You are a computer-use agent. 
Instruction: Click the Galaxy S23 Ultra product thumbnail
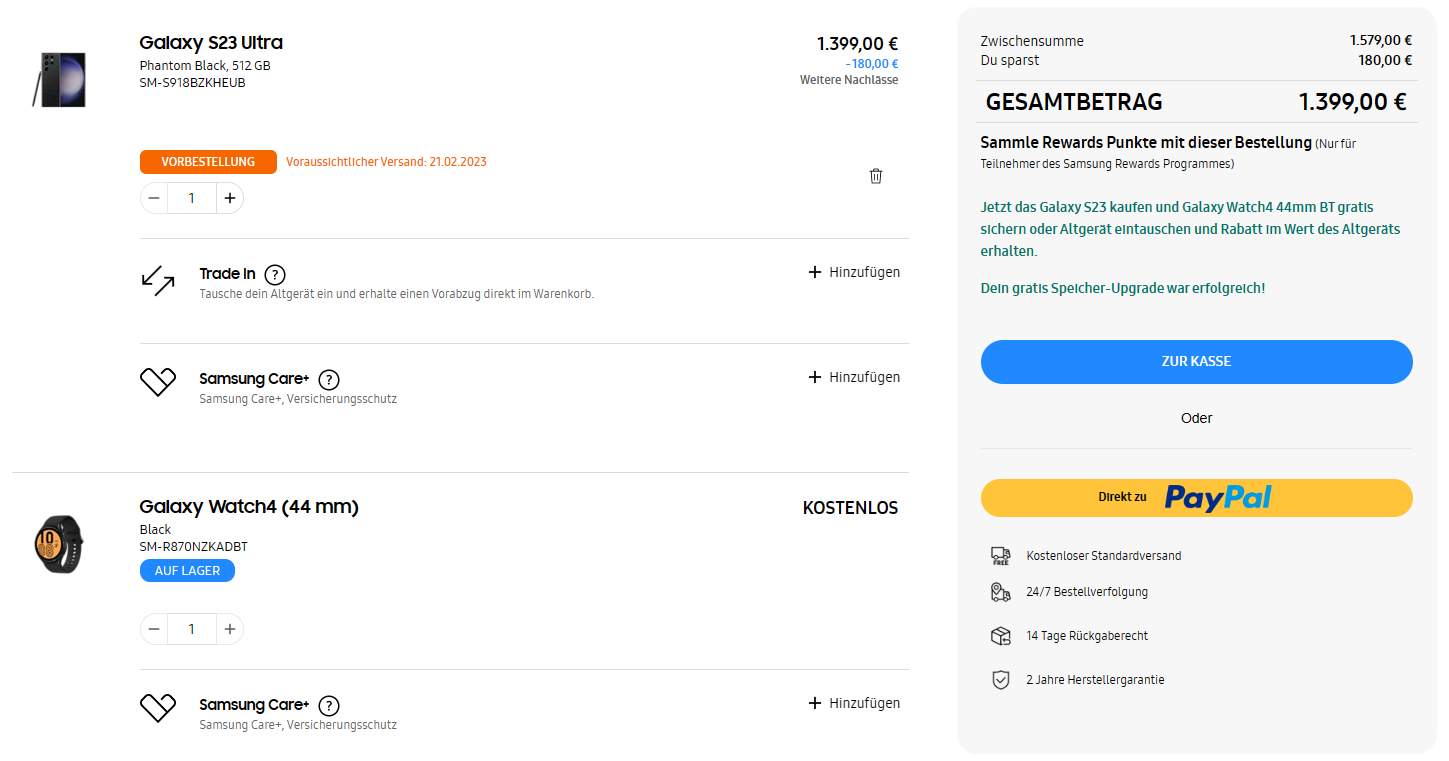[59, 80]
